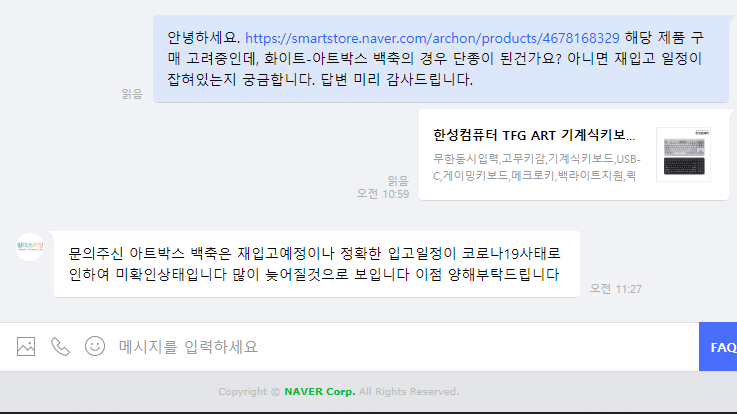Viewport: 737px width, 414px height.
Task: Open the 한성컴퓨터 TFG ART product card title
Action: point(534,135)
